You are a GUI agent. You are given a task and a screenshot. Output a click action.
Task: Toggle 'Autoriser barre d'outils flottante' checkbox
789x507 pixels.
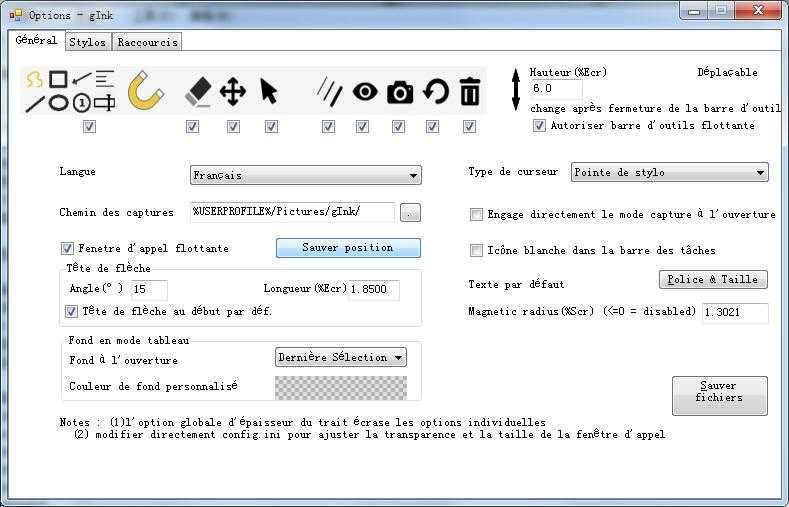pyautogui.click(x=540, y=126)
